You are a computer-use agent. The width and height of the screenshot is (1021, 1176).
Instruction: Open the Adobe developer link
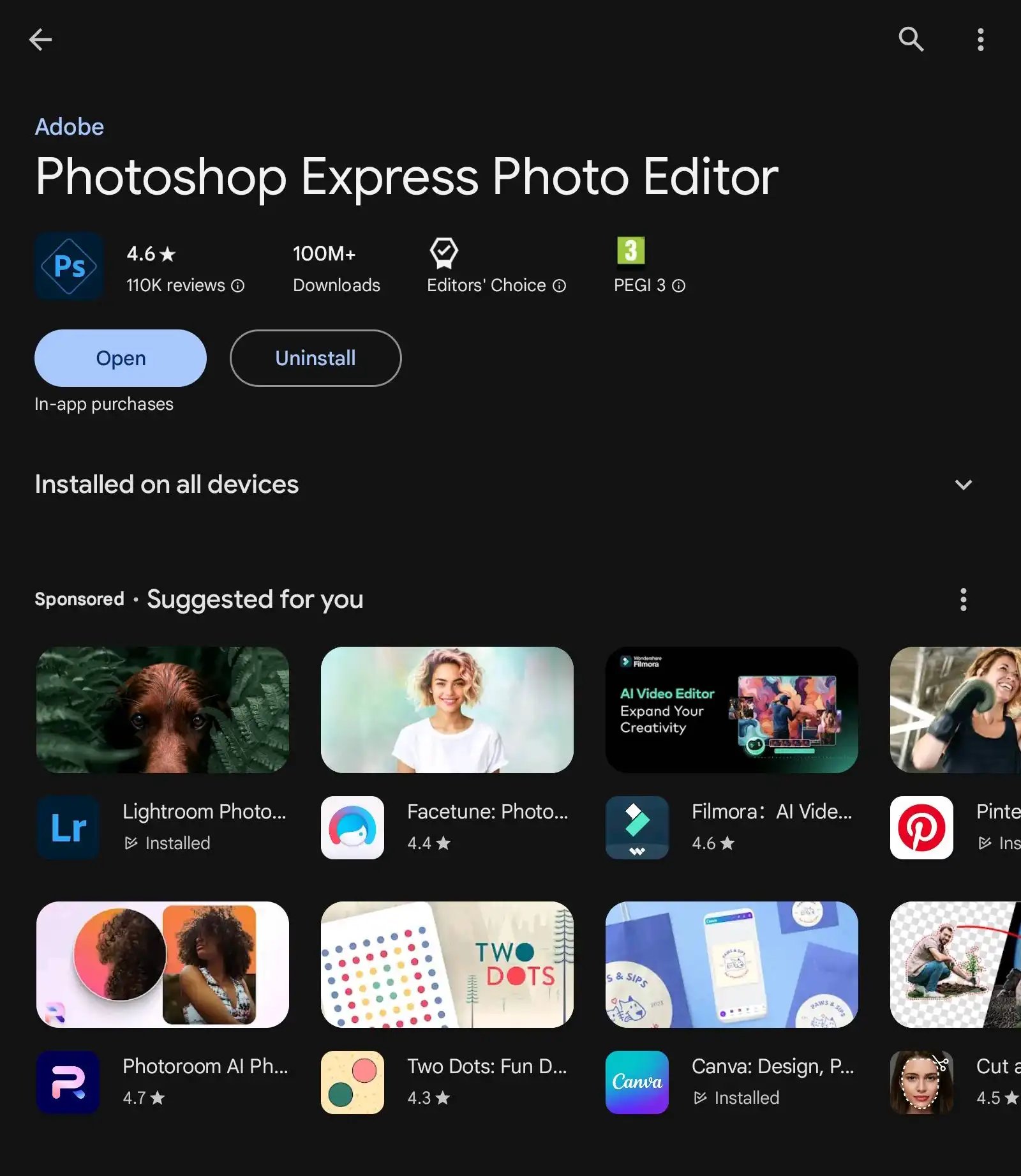point(70,126)
